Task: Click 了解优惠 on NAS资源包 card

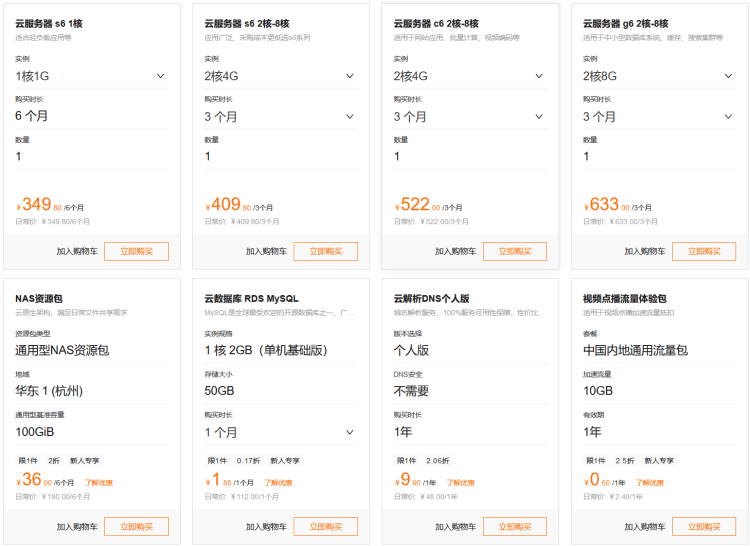Action: [98, 482]
